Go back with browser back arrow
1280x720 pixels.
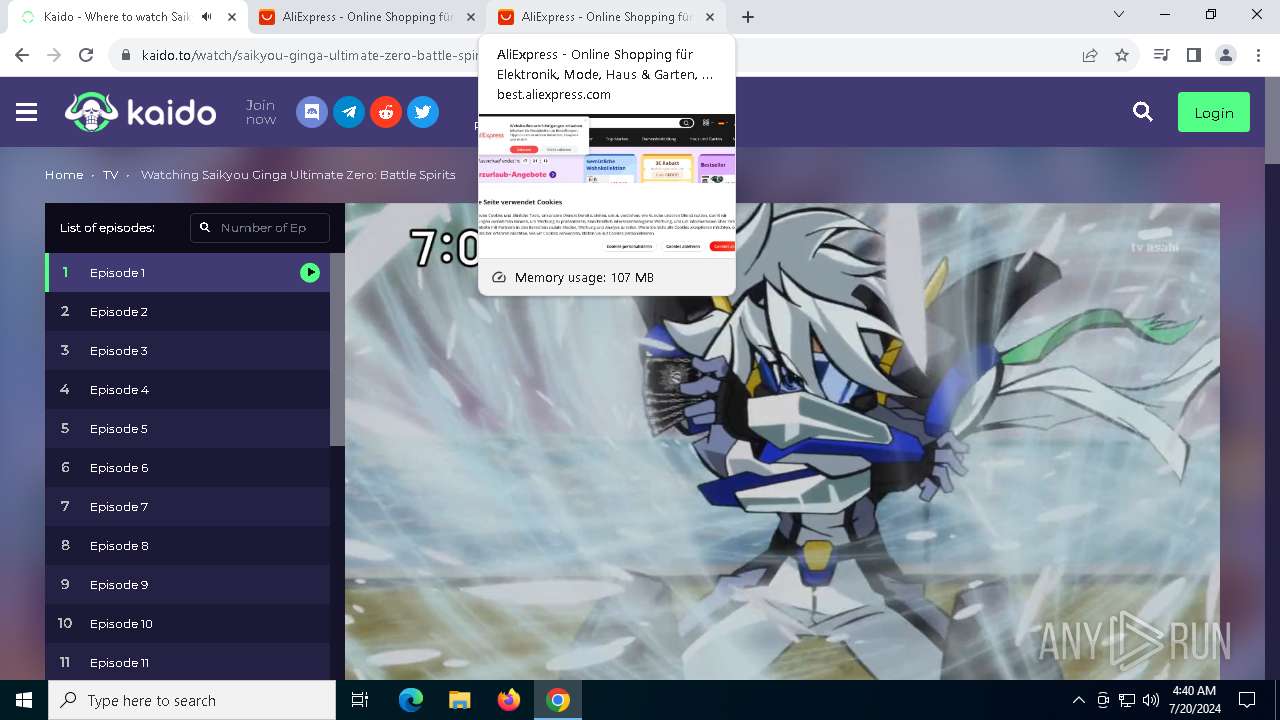click(x=22, y=56)
